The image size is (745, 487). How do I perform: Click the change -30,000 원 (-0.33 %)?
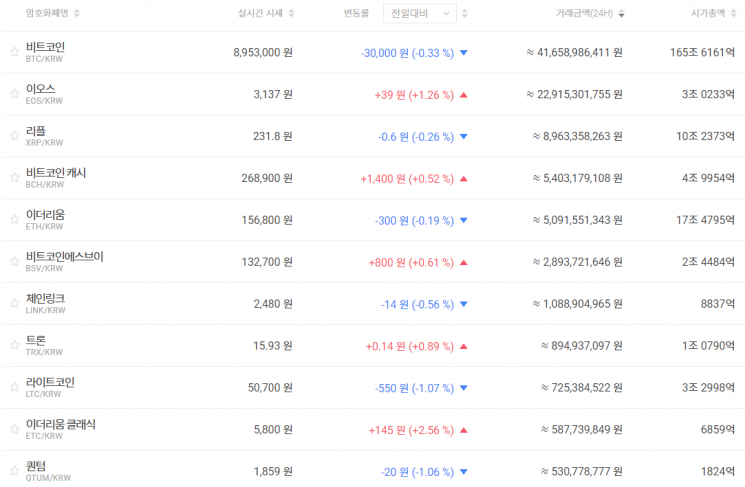point(407,53)
